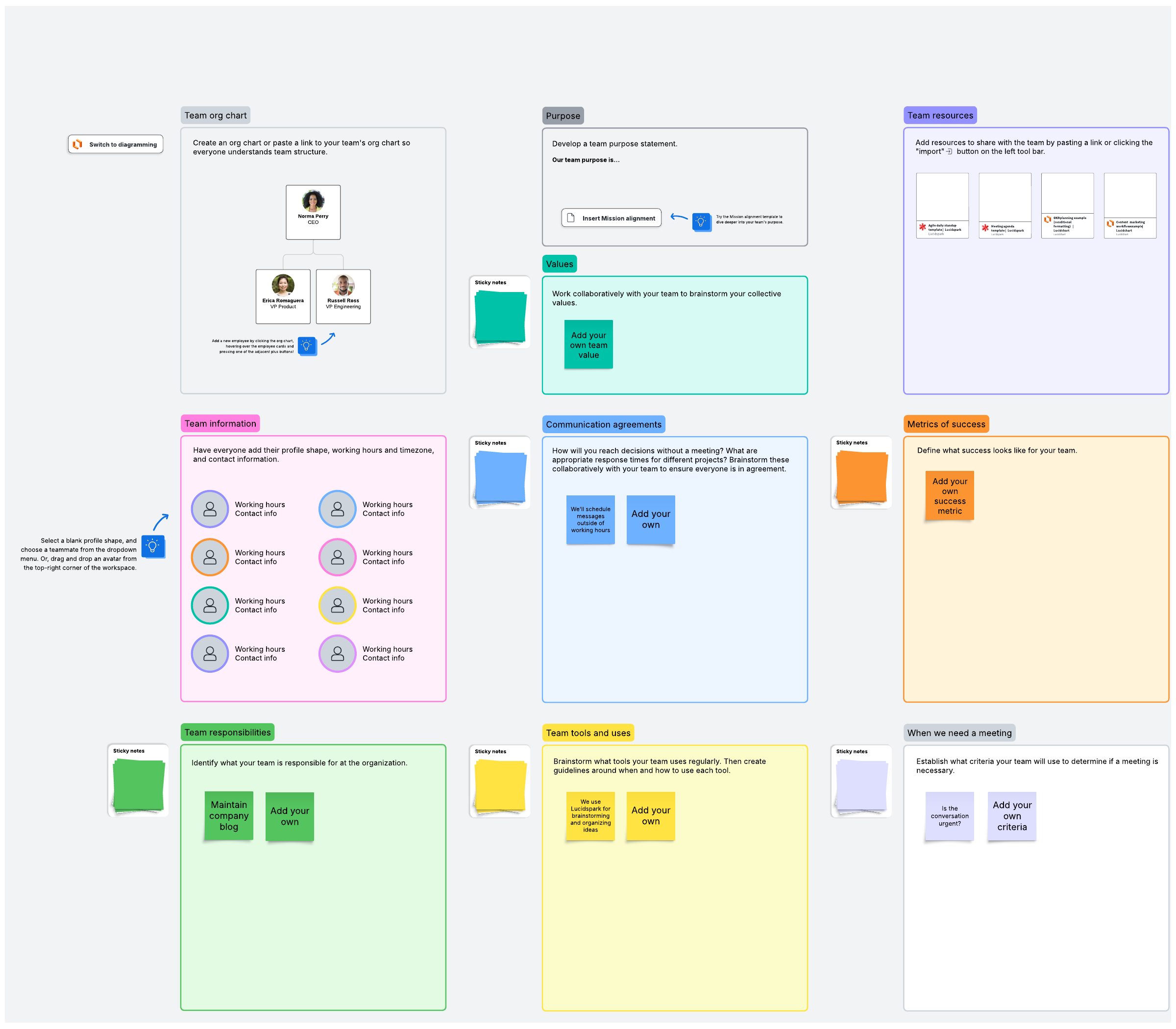The image size is (1176, 1029).
Task: Select the teal-ringed profile avatar
Action: (x=210, y=605)
